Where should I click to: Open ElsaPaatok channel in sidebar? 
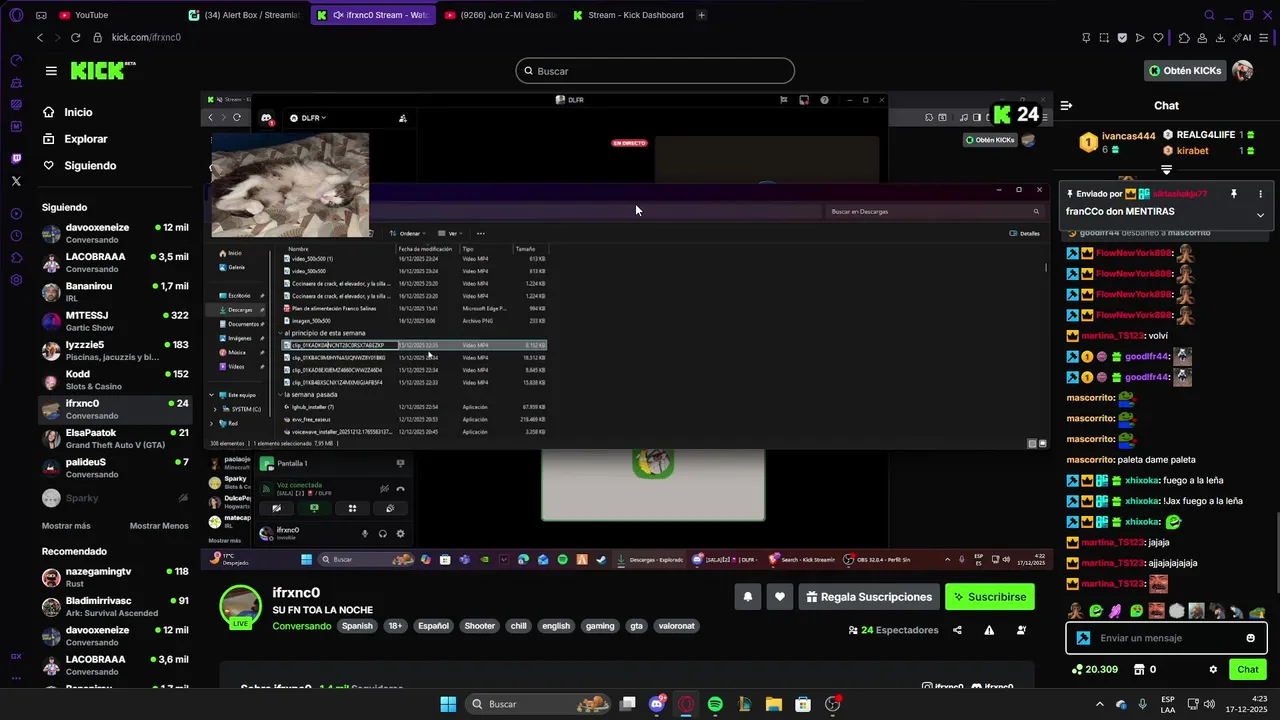tap(115, 439)
